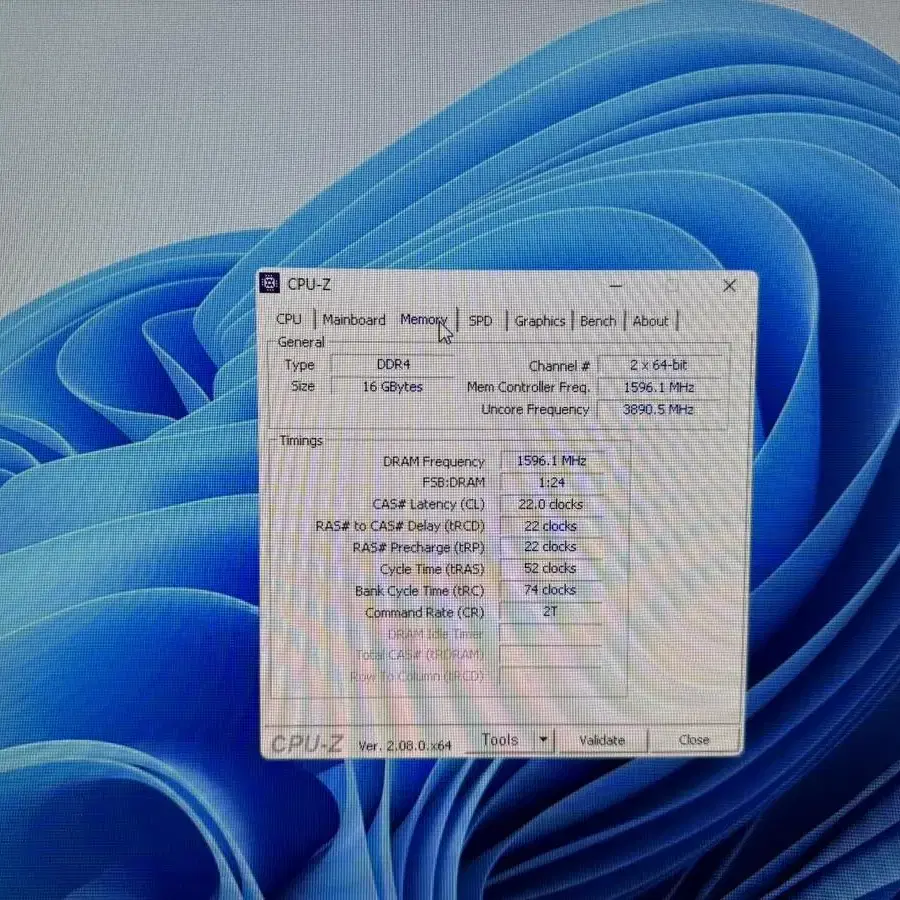Image resolution: width=900 pixels, height=900 pixels.
Task: Click the Close button at bottom
Action: point(694,740)
